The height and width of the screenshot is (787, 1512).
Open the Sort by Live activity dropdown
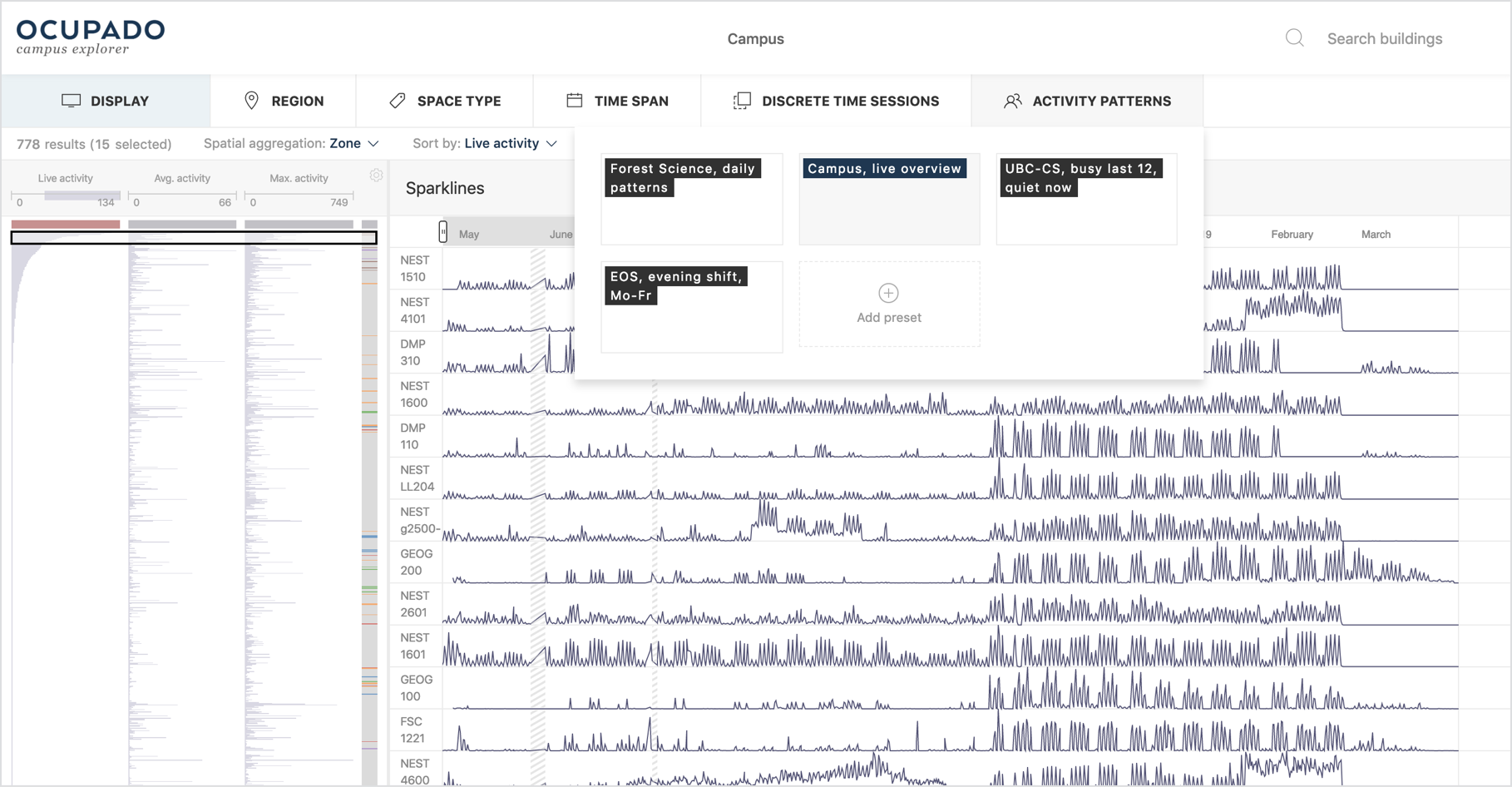pos(510,144)
